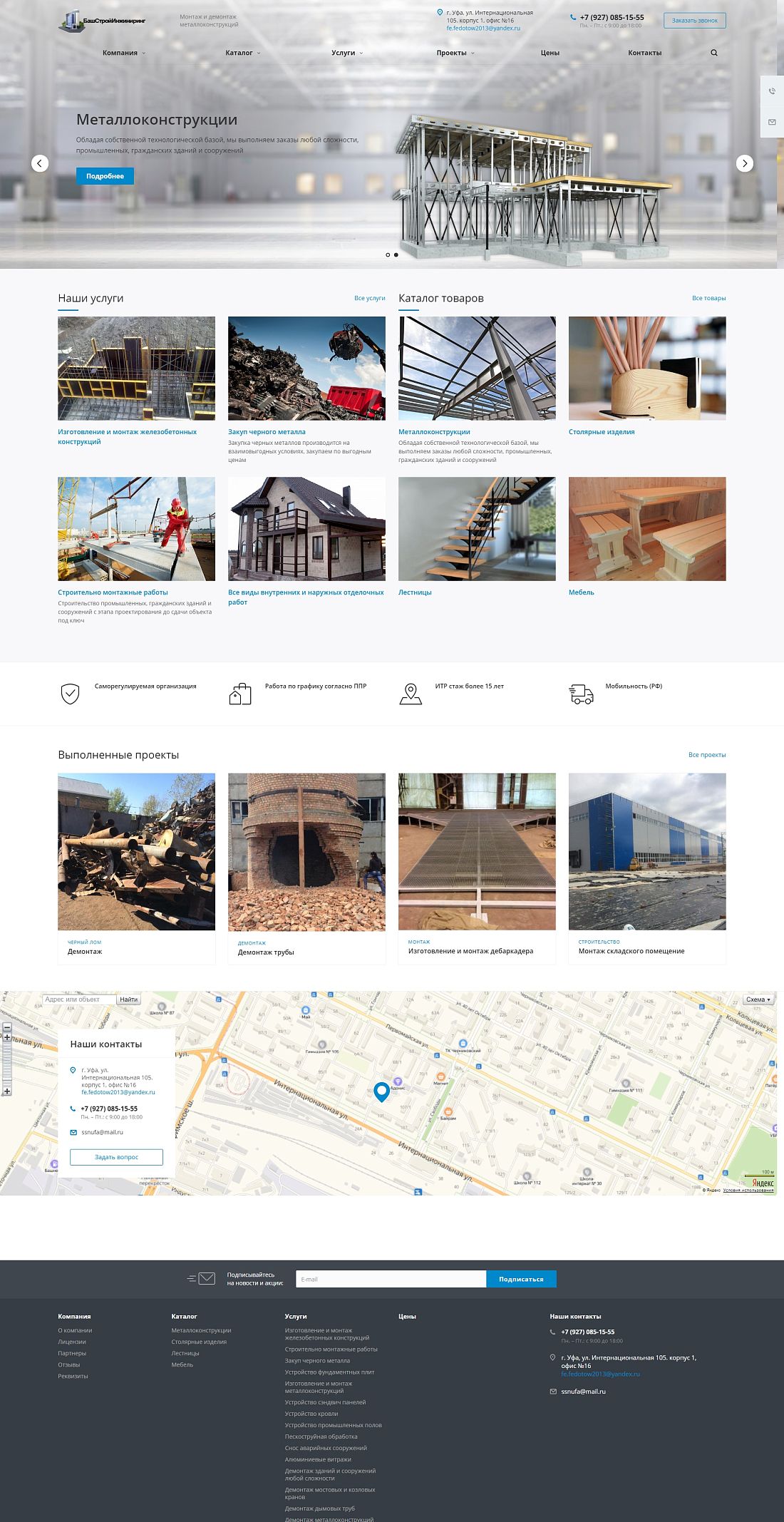Open the Условия использования map link
This screenshot has height=1522, width=784.
(748, 1191)
